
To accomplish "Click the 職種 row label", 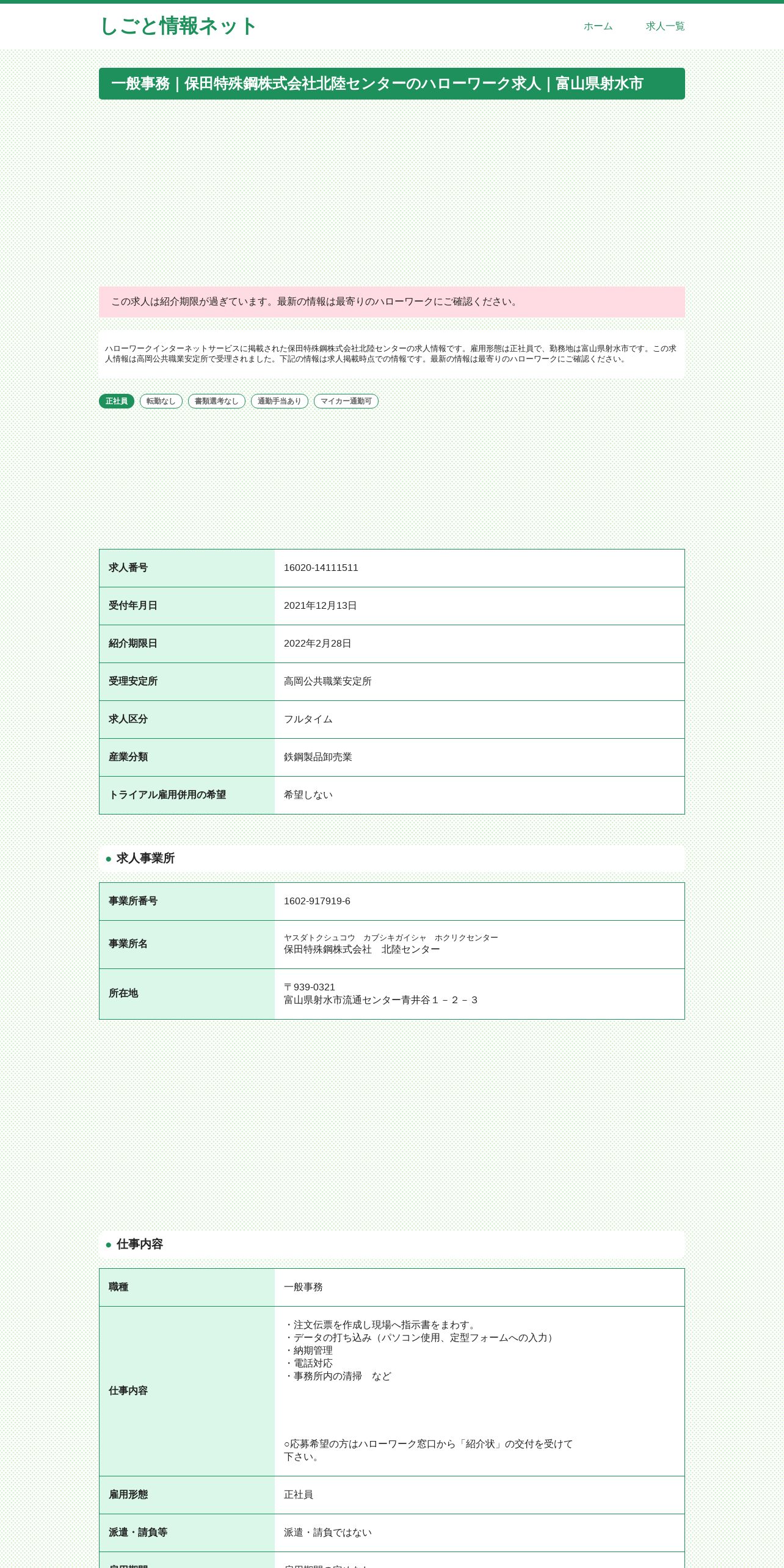I will click(x=118, y=1287).
